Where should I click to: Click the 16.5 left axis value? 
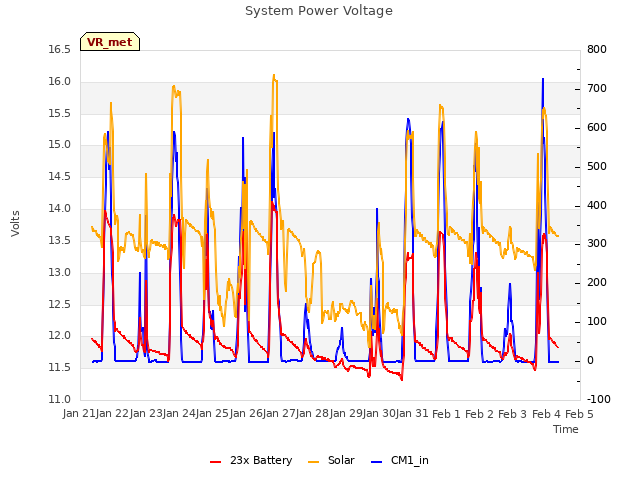tap(60, 50)
